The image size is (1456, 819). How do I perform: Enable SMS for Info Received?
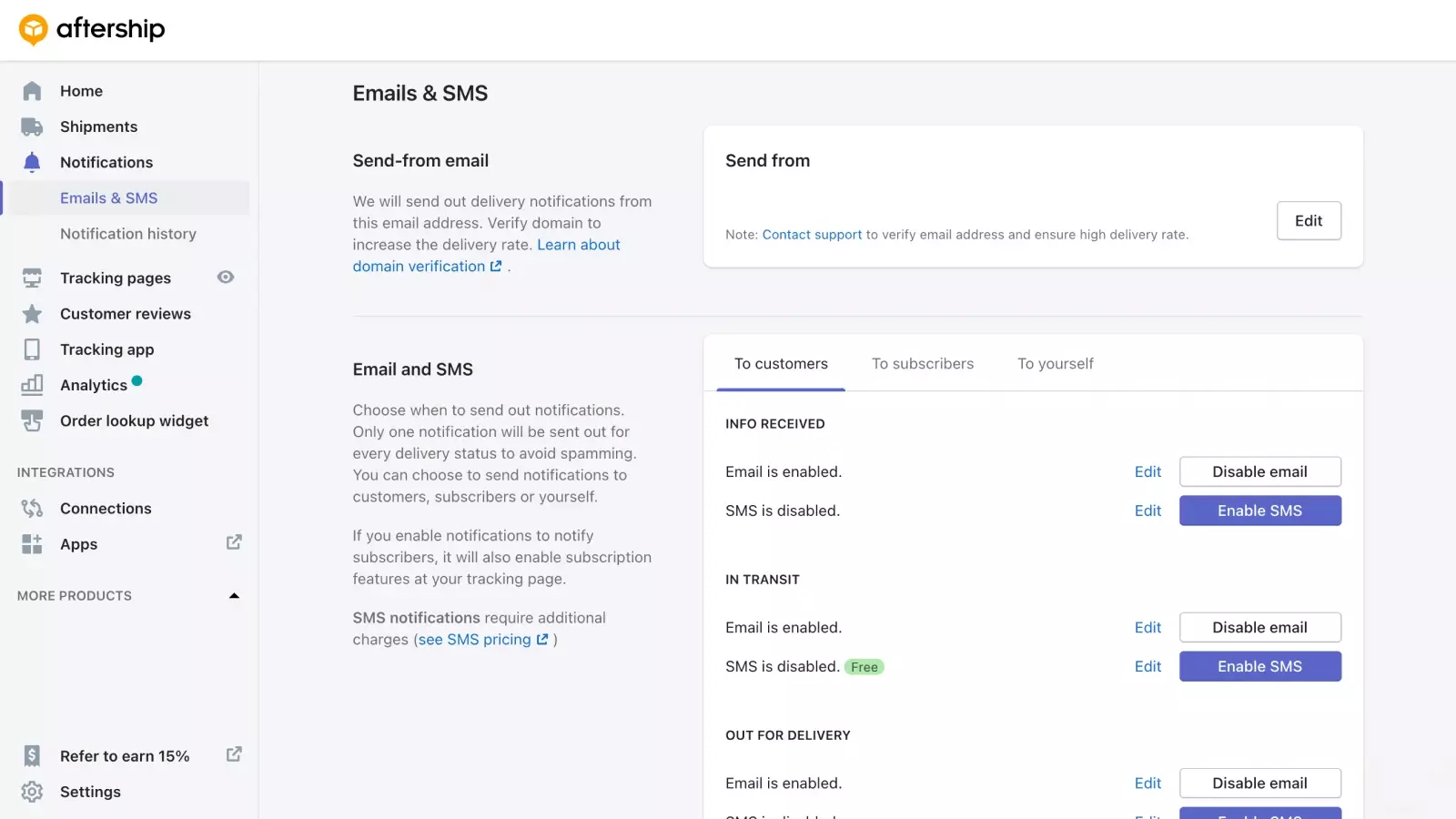pyautogui.click(x=1259, y=511)
